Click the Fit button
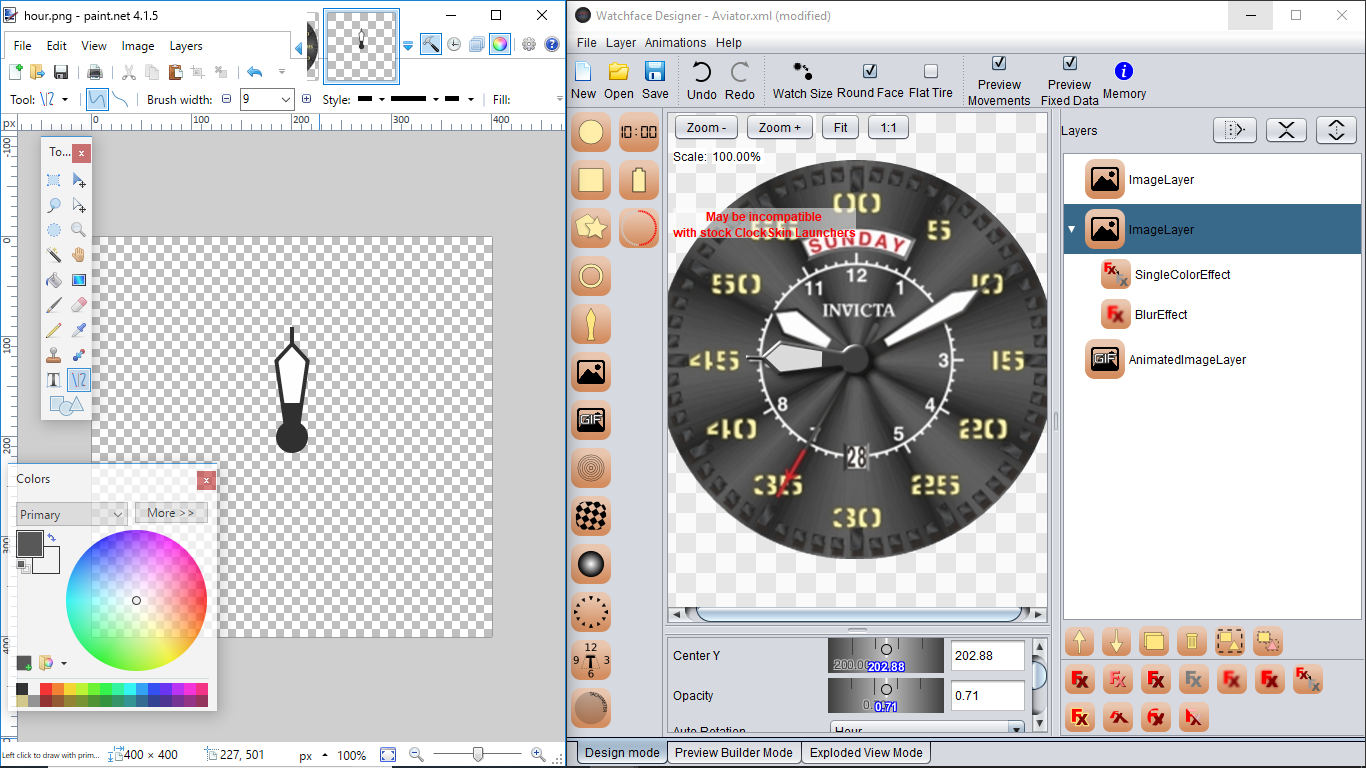1366x768 pixels. click(x=841, y=128)
